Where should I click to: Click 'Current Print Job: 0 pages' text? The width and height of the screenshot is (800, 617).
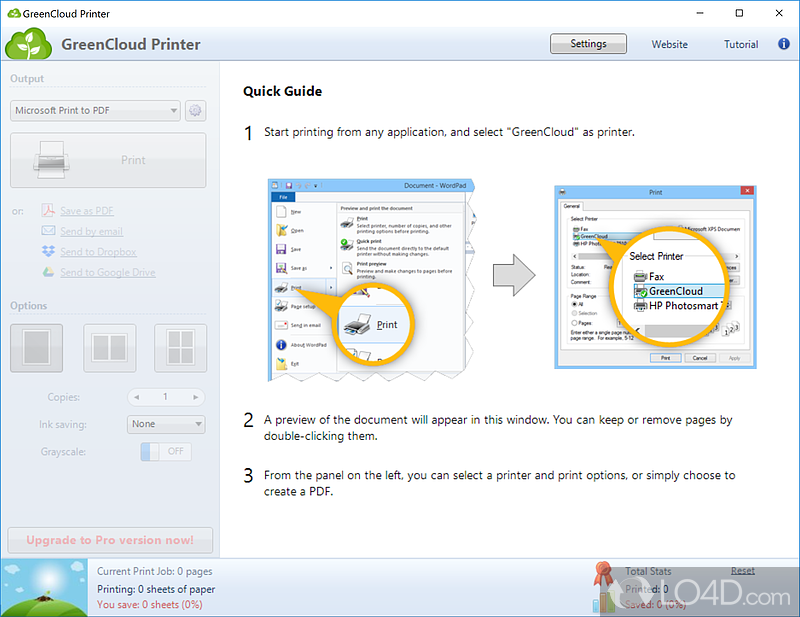coord(155,572)
